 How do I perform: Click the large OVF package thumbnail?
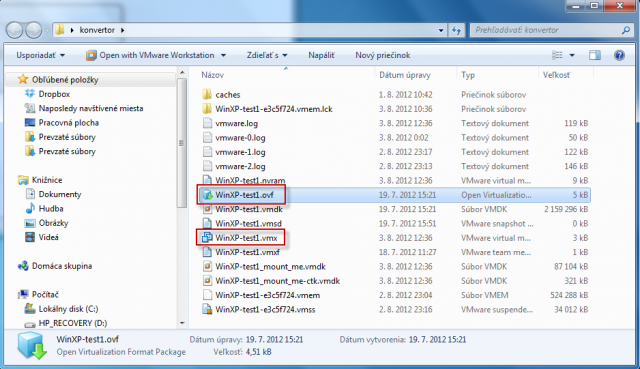click(x=32, y=345)
